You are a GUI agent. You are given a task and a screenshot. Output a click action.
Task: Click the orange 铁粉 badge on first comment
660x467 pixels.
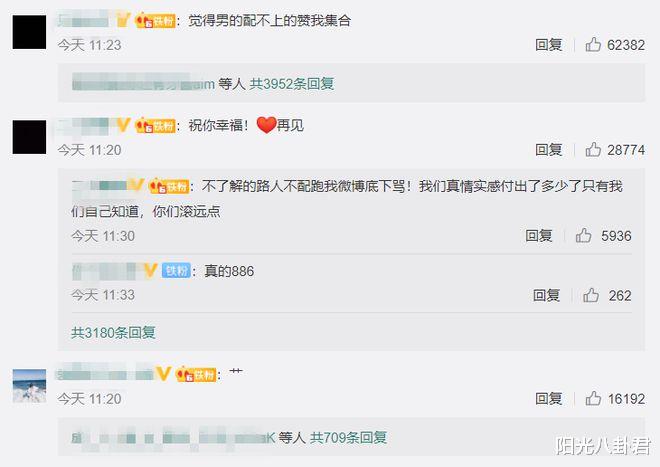click(x=155, y=20)
